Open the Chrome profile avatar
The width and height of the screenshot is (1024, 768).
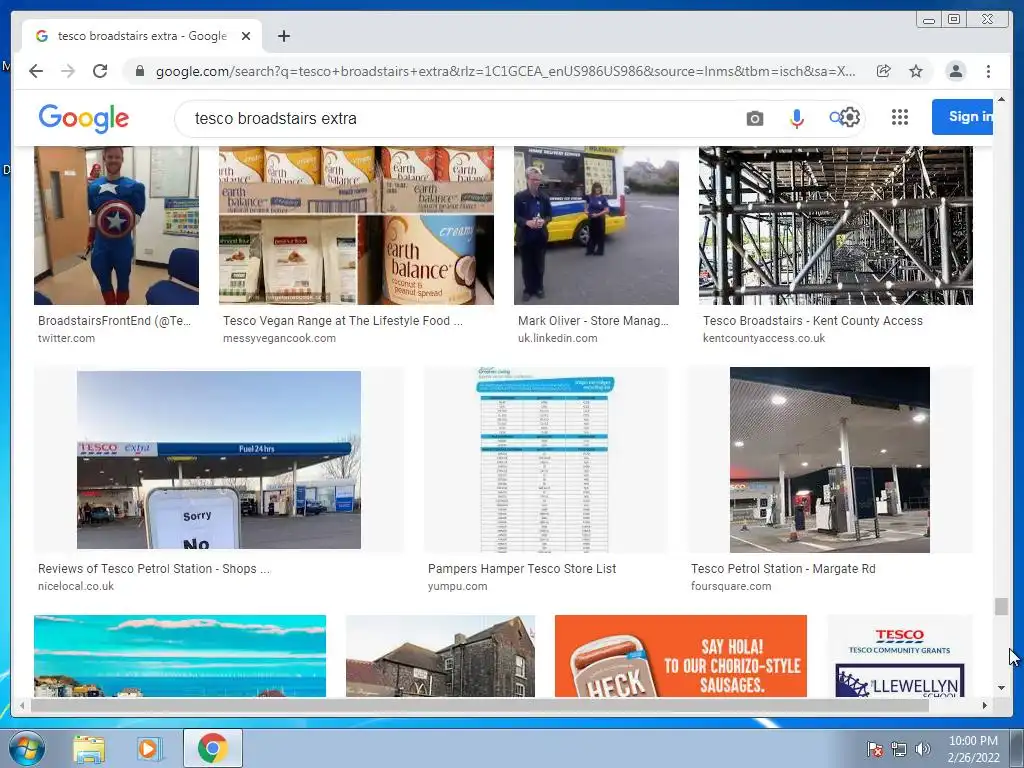coord(955,71)
